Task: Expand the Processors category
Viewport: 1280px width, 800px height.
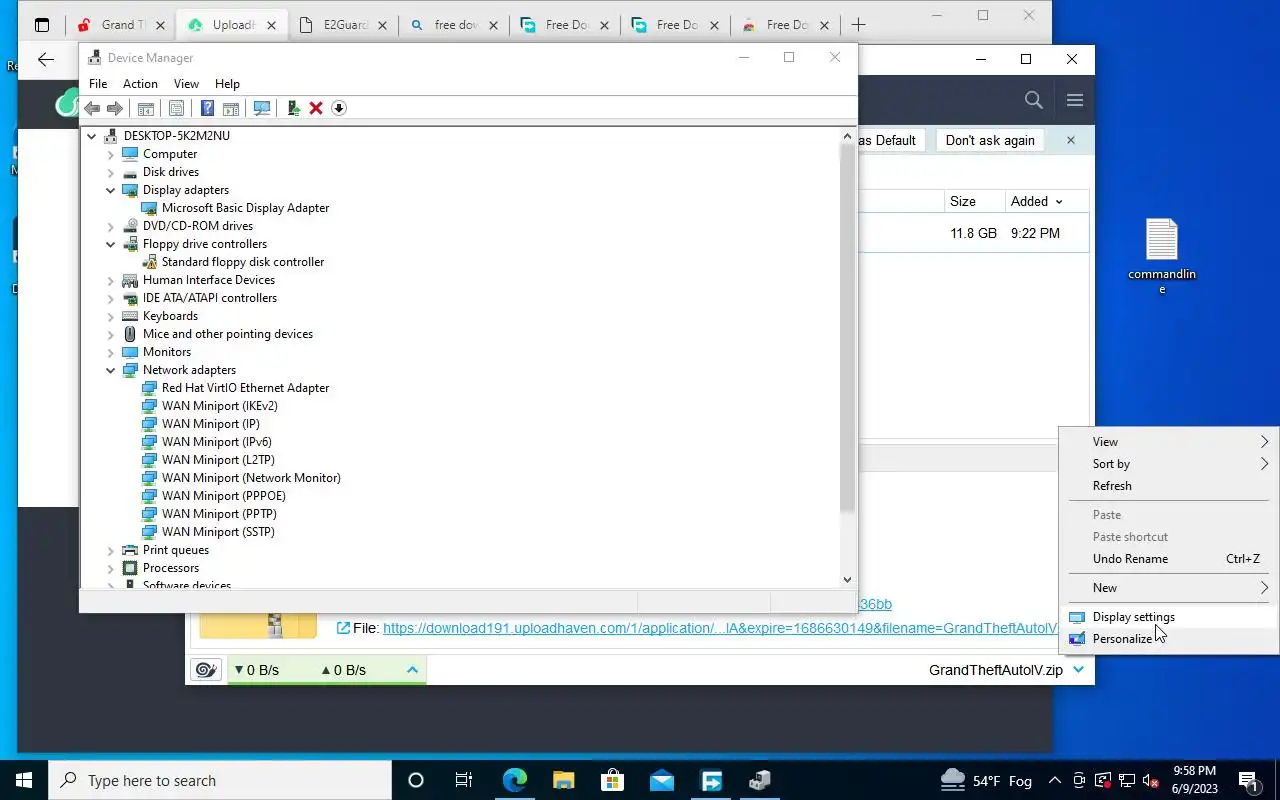Action: click(x=111, y=568)
